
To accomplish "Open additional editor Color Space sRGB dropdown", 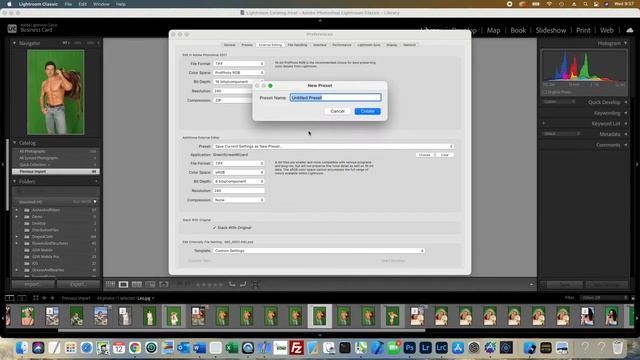I will (x=239, y=172).
